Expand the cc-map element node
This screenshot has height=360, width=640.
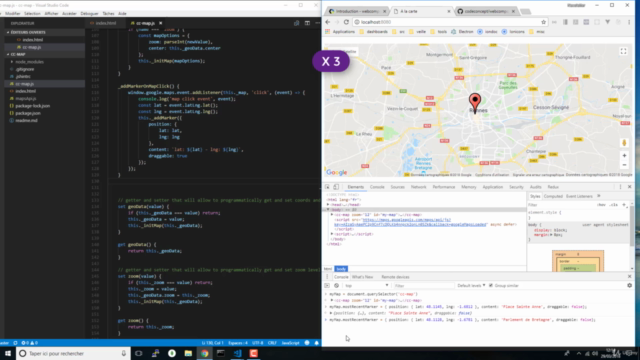332,215
